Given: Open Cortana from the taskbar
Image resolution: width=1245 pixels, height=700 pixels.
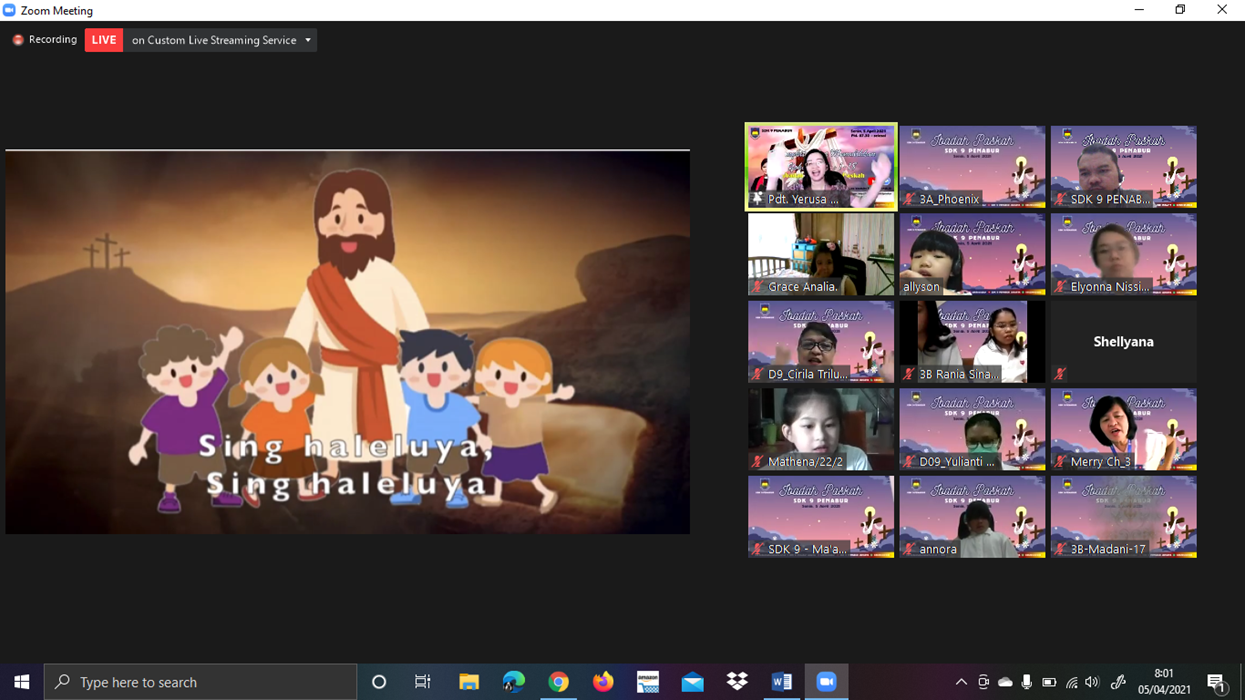Looking at the screenshot, I should point(379,682).
